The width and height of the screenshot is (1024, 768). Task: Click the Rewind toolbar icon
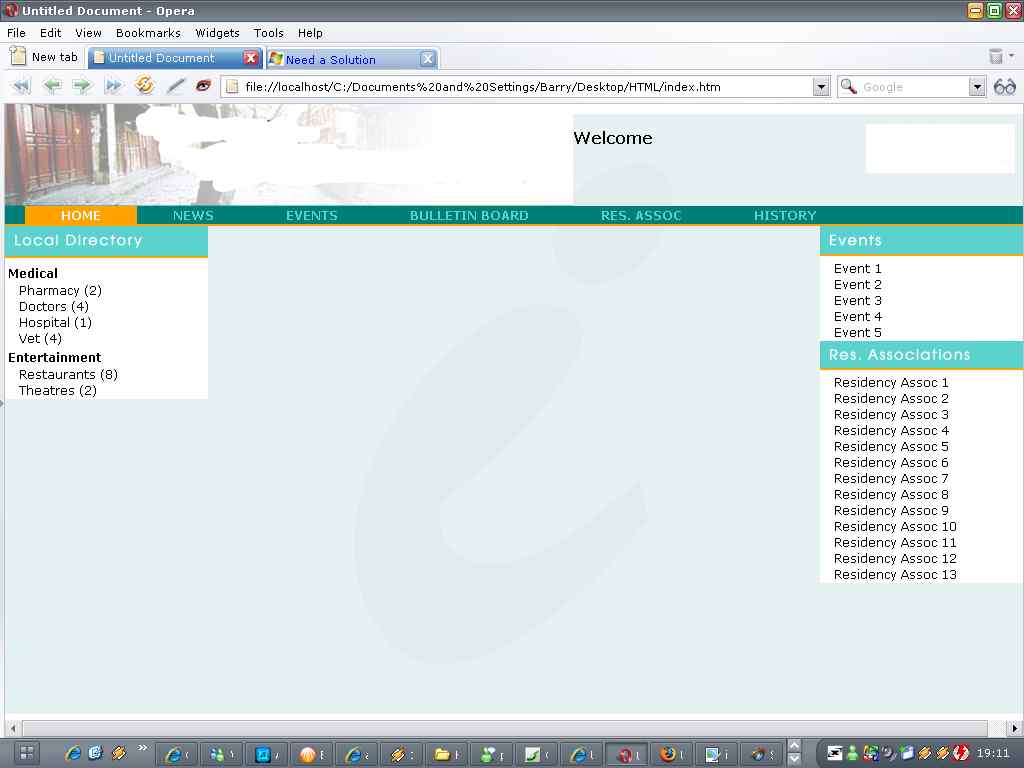pyautogui.click(x=21, y=86)
